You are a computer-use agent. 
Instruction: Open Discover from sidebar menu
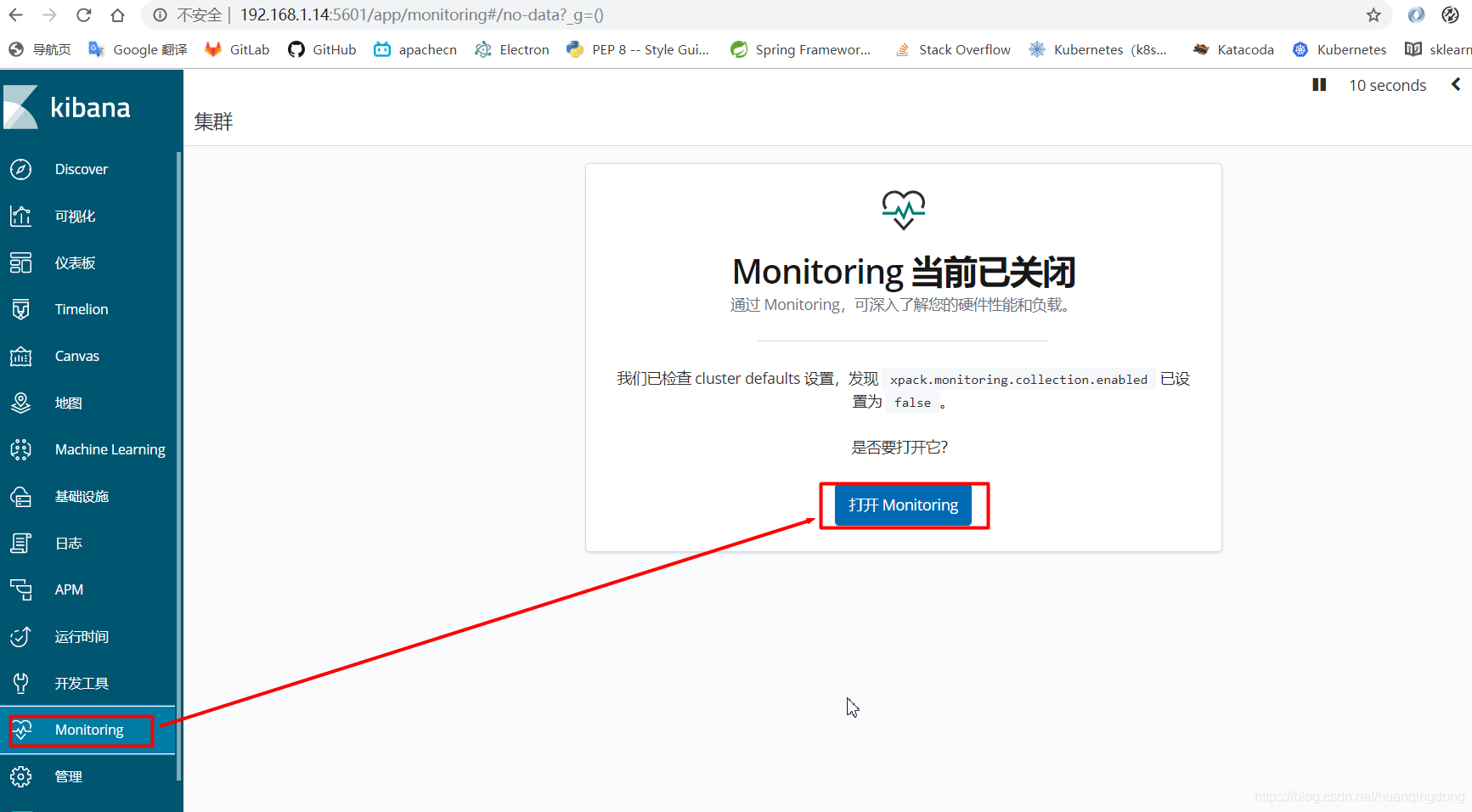point(82,169)
